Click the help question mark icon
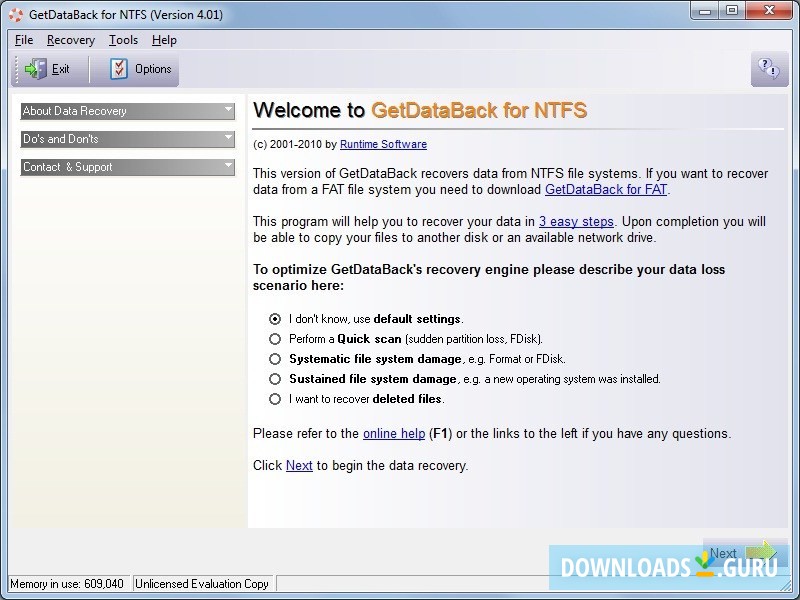The image size is (800, 600). (x=769, y=69)
